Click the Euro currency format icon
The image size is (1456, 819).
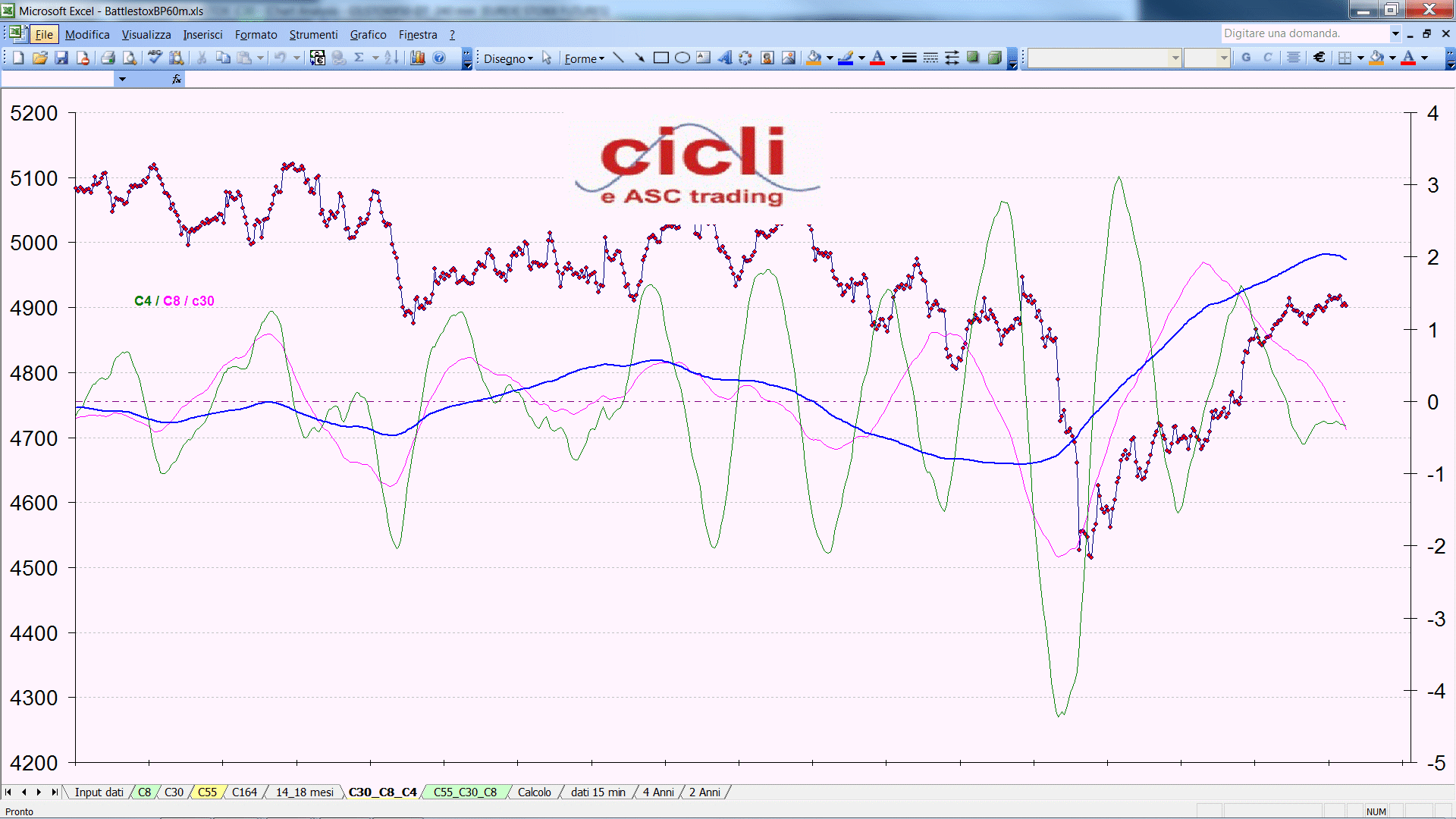point(1319,58)
